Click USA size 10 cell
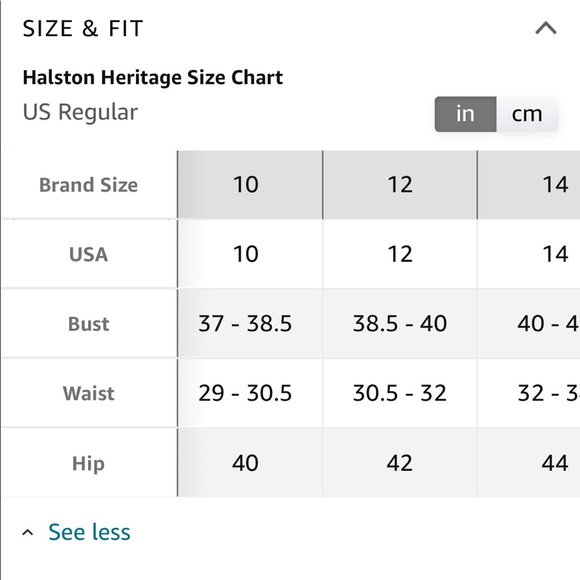The width and height of the screenshot is (580, 580). pos(250,254)
